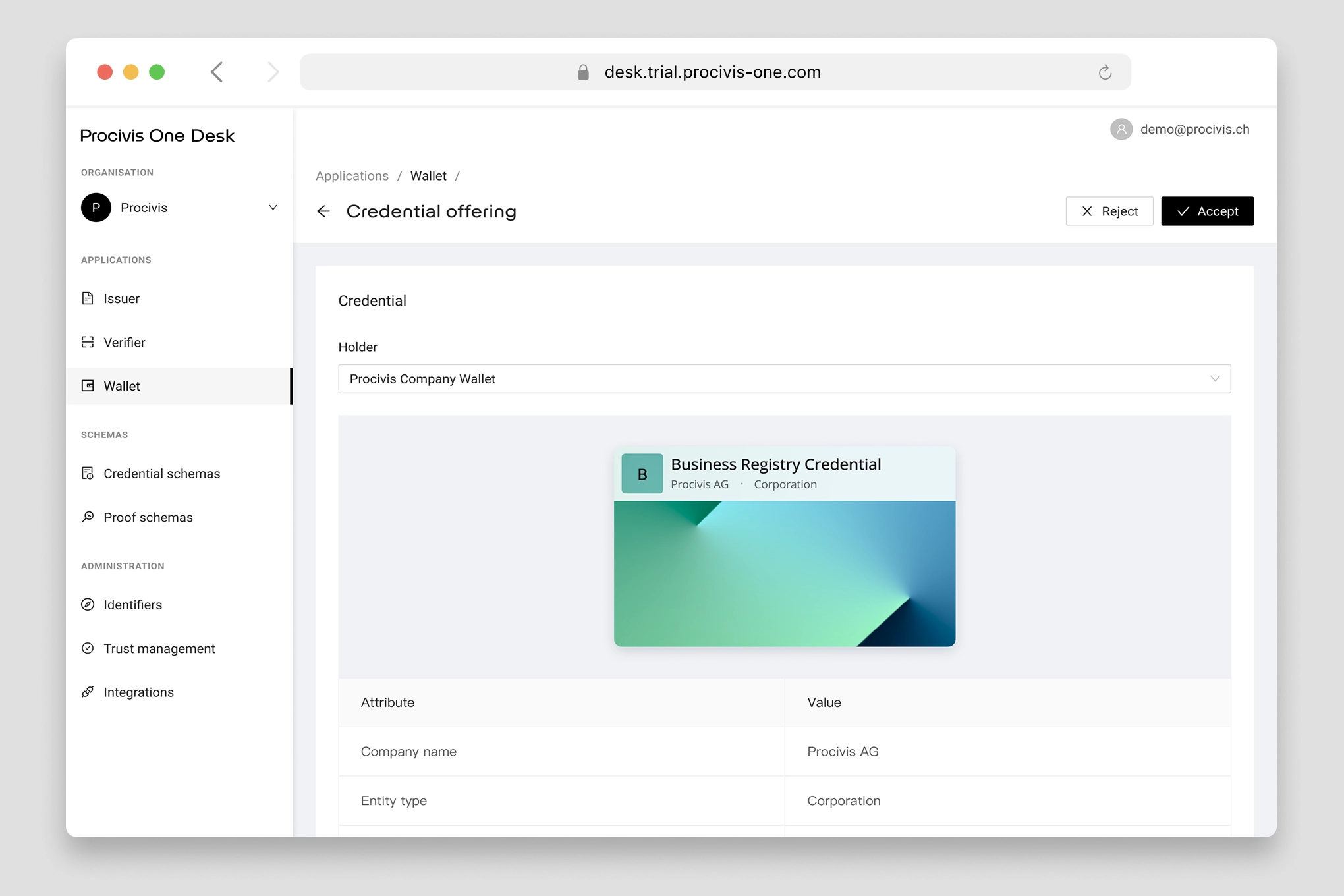
Task: Click the Proof schemas magnifier icon
Action: pyautogui.click(x=88, y=517)
